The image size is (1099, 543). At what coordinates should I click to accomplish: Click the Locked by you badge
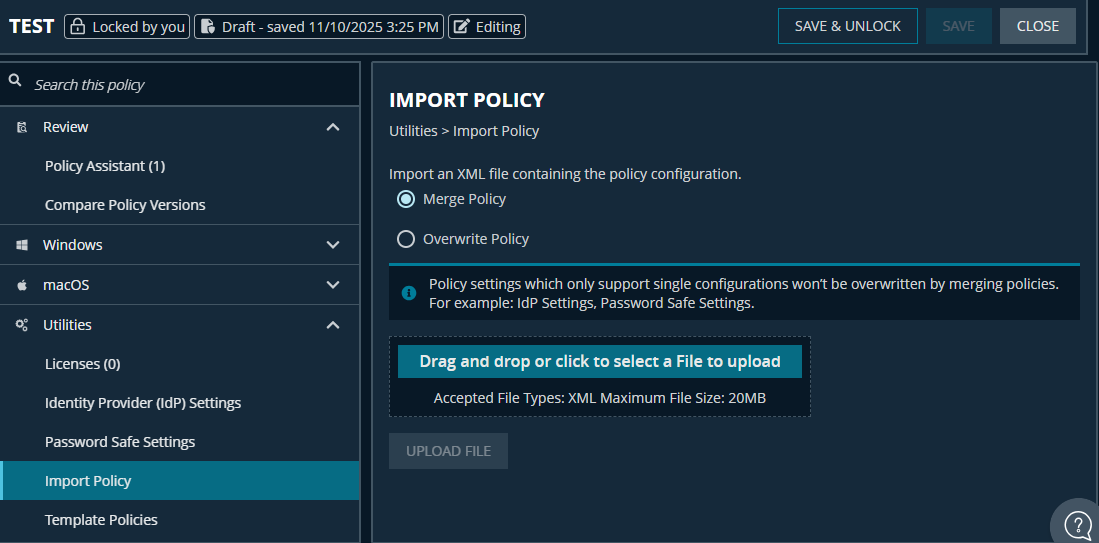click(x=127, y=27)
